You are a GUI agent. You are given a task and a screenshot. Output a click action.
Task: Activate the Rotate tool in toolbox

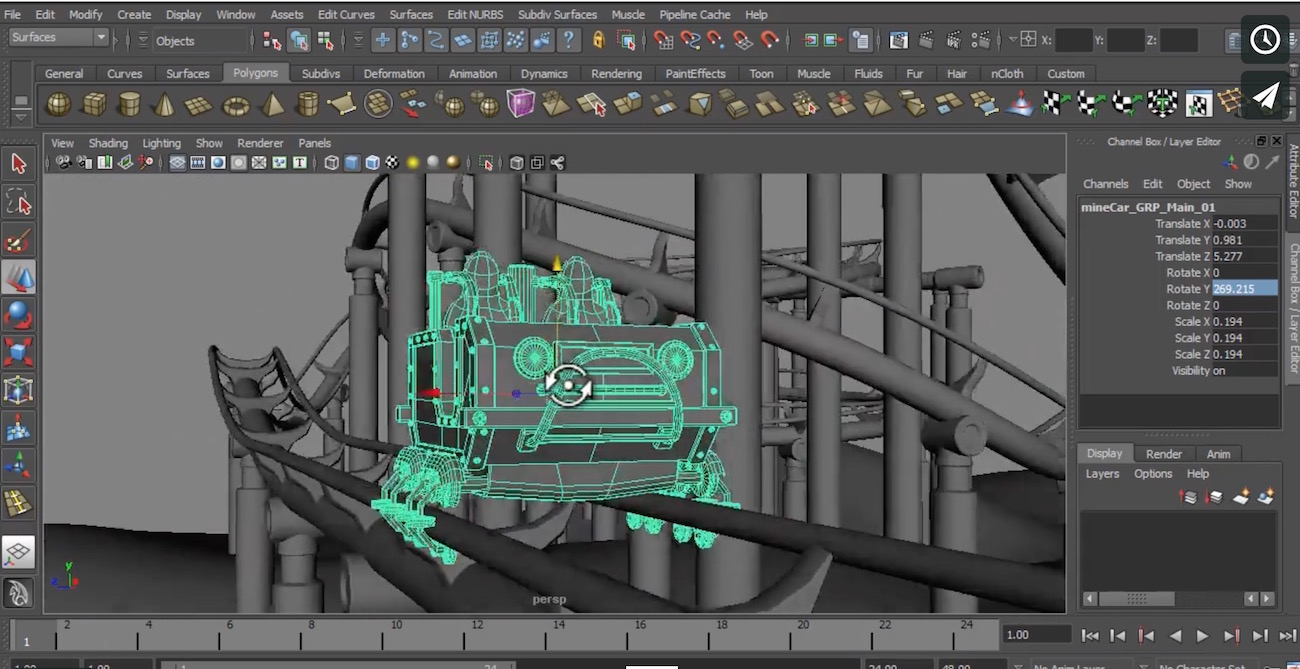click(19, 315)
